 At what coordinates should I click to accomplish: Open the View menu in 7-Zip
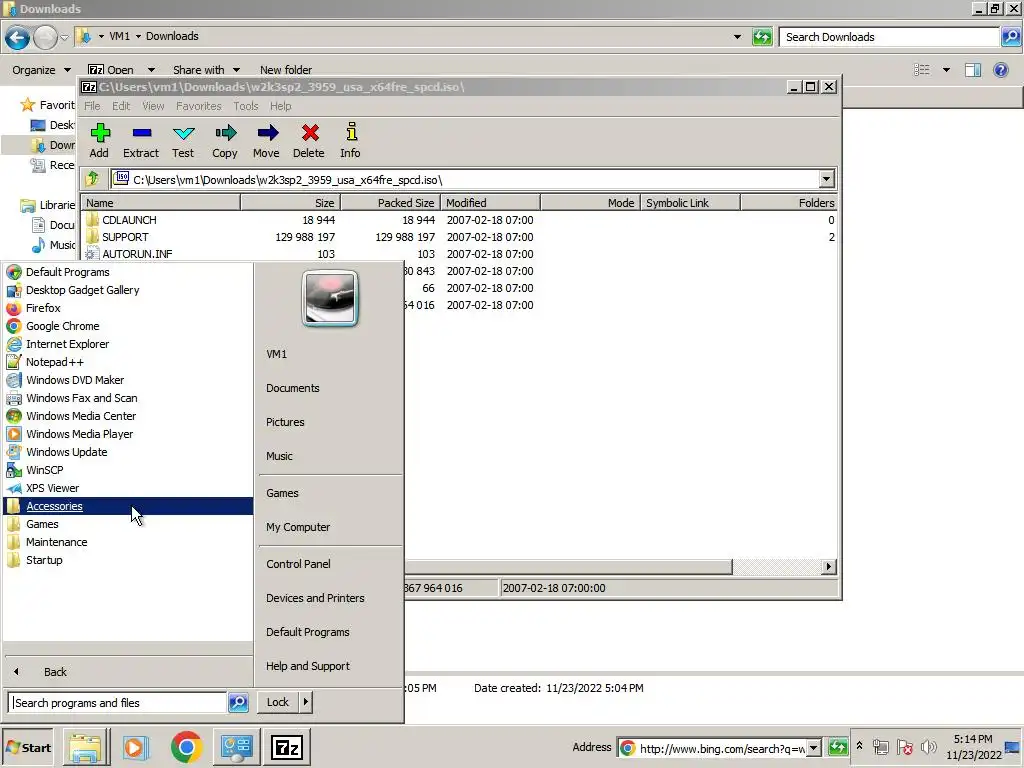(153, 106)
